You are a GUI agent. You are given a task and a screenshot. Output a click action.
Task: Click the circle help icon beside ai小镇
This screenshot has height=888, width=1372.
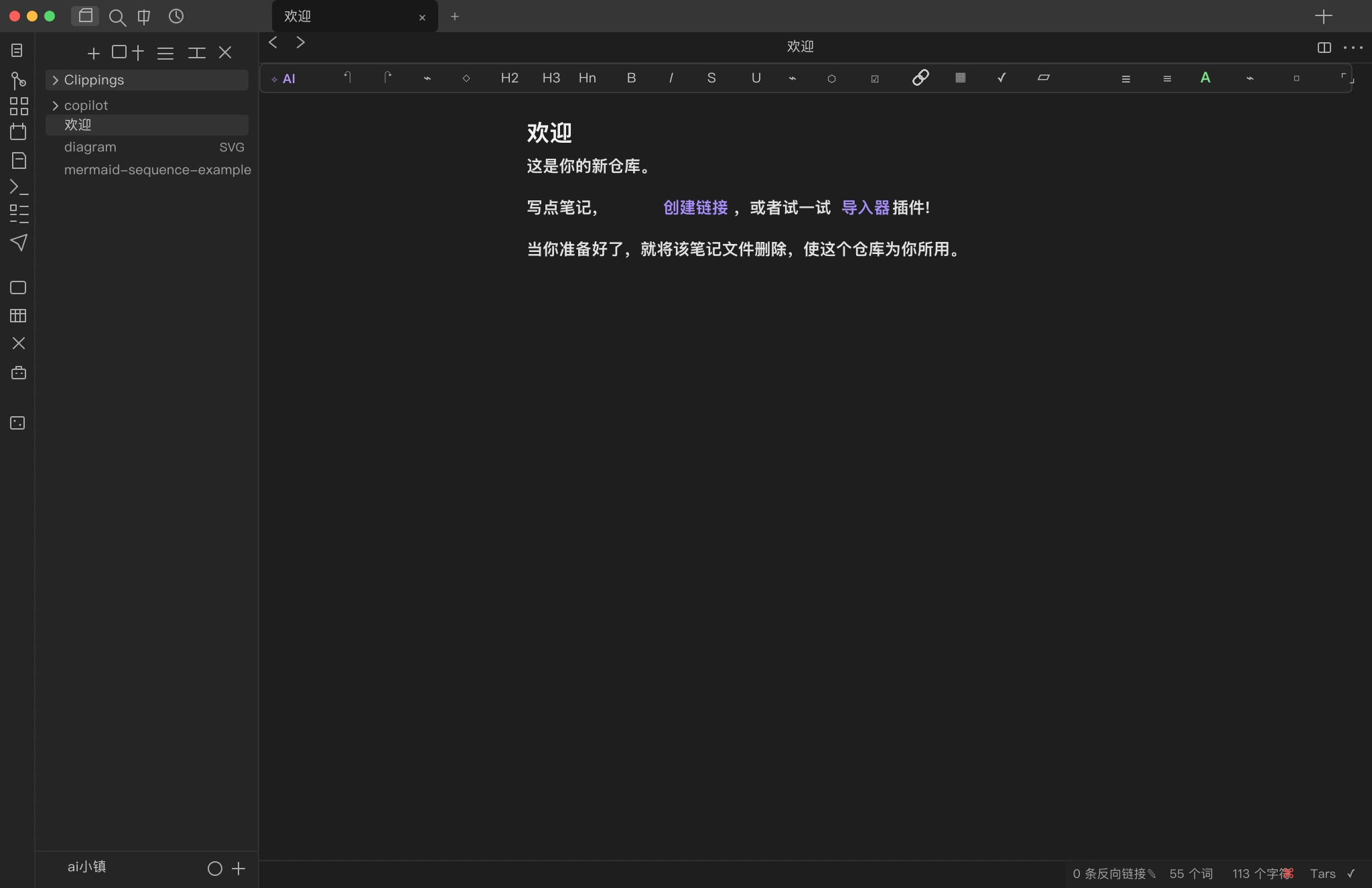[x=214, y=869]
